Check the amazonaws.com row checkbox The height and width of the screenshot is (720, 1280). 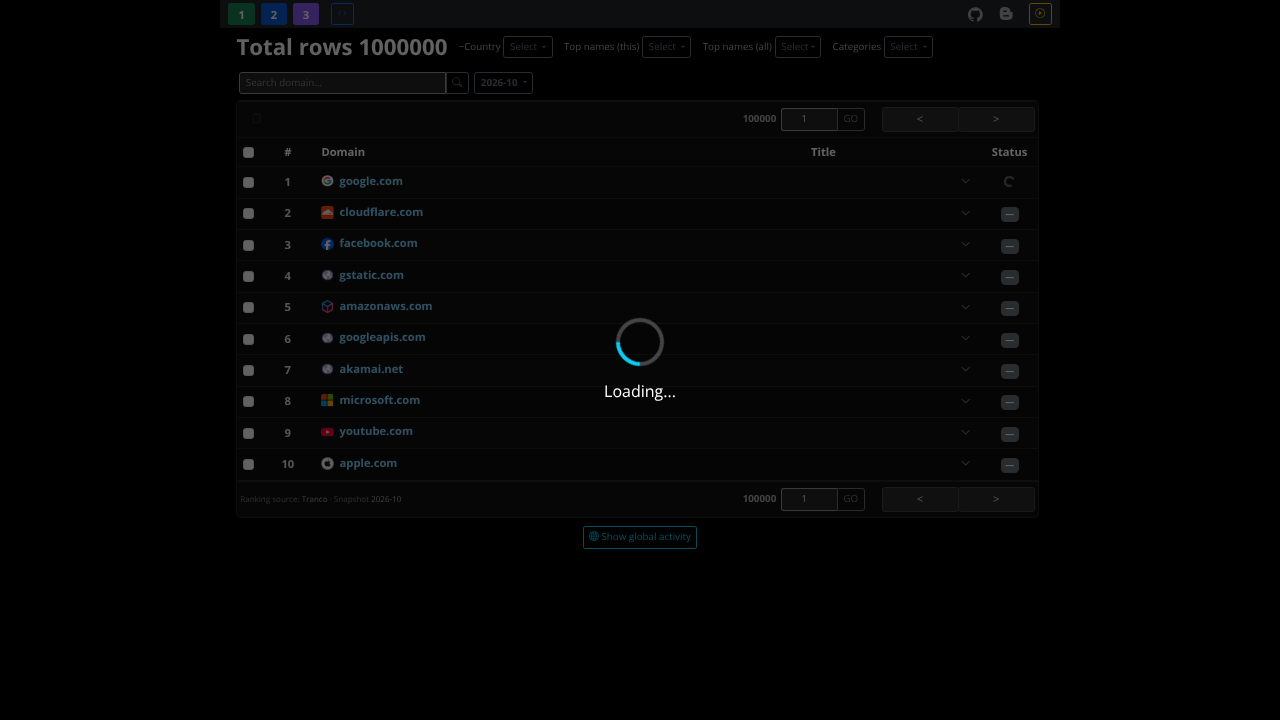(x=248, y=307)
